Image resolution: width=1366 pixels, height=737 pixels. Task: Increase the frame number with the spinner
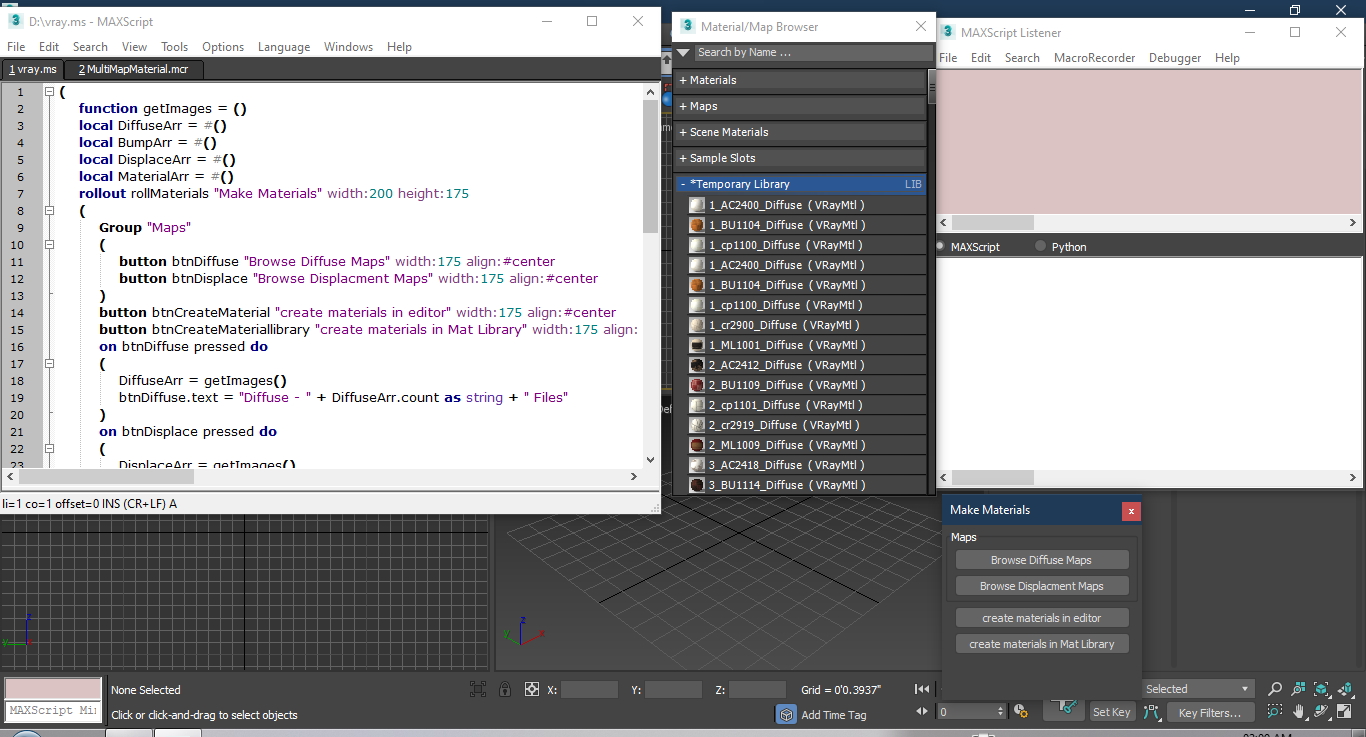[x=1000, y=707]
